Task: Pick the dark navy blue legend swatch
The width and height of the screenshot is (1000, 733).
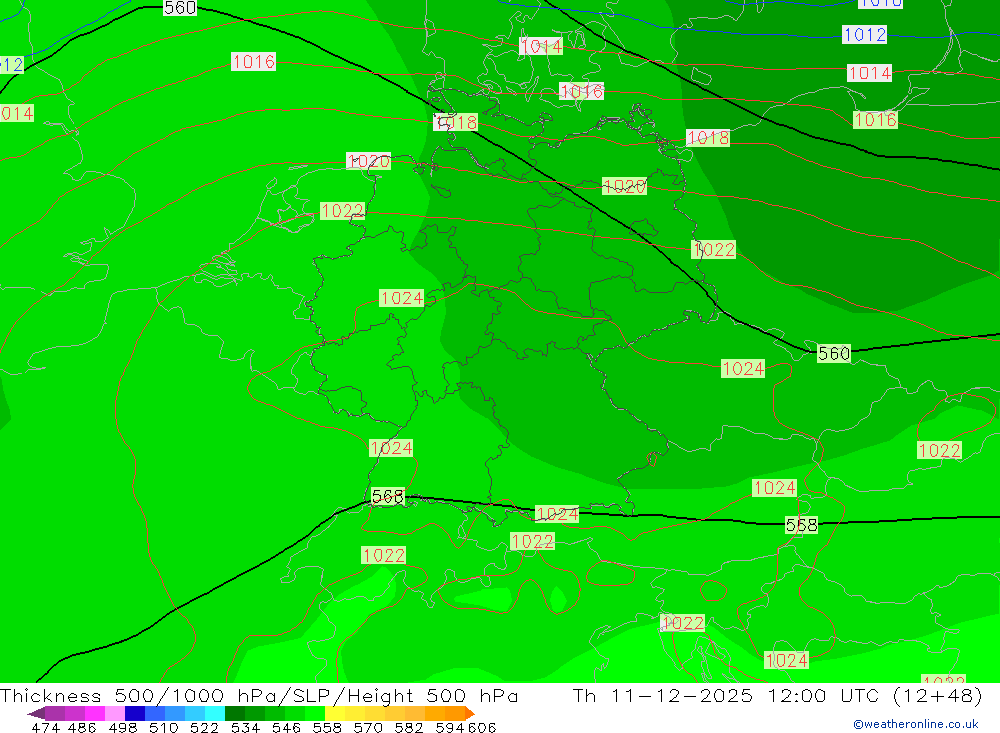Action: tap(135, 713)
